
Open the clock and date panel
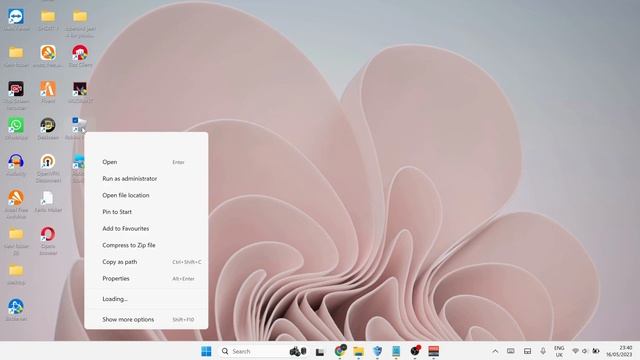click(620, 351)
